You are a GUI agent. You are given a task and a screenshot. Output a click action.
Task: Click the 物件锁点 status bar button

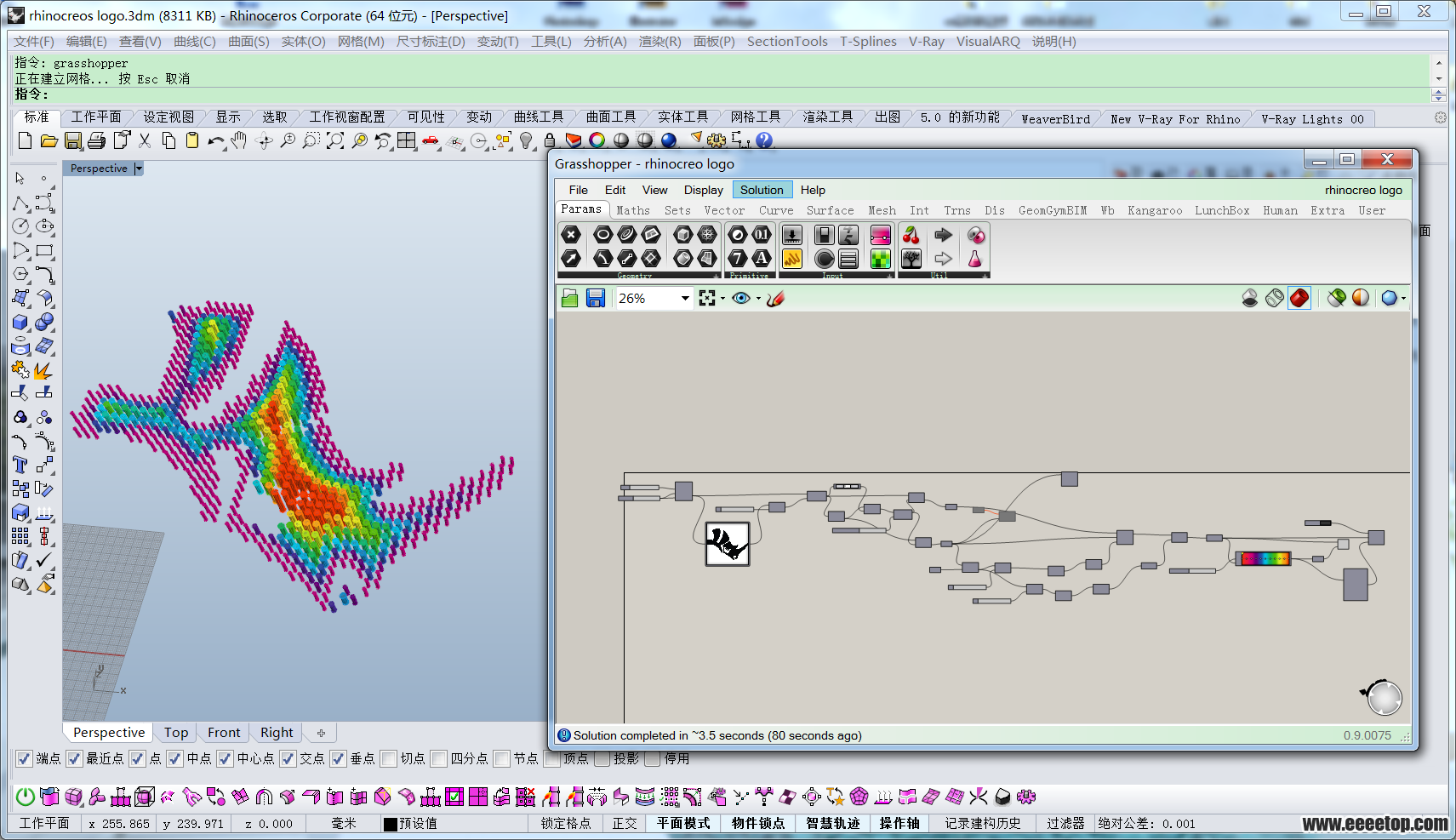point(758,823)
